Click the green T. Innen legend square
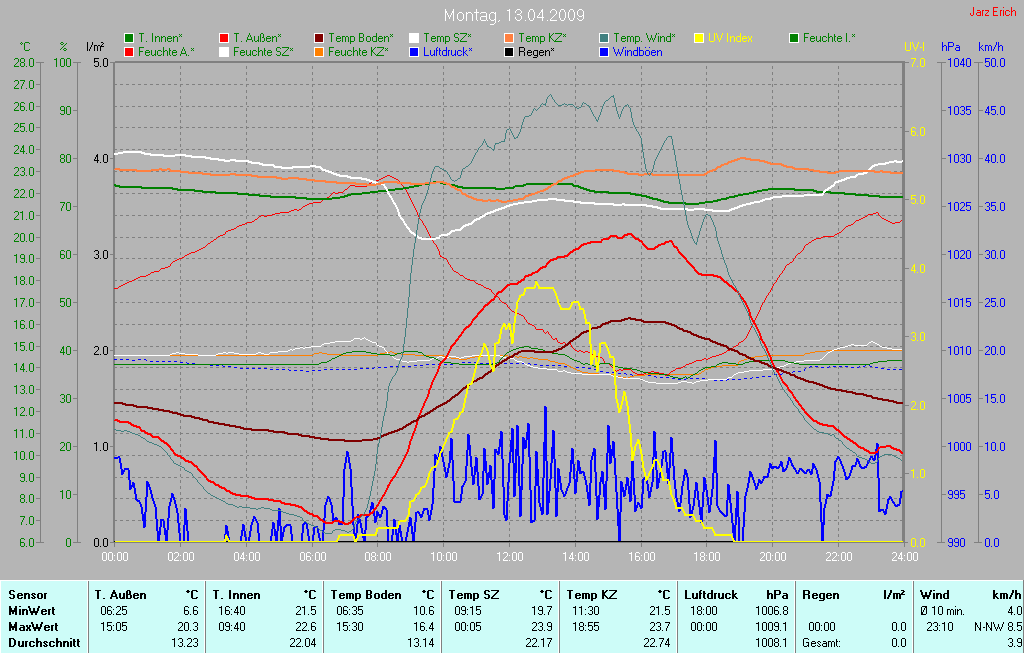Image resolution: width=1024 pixels, height=653 pixels. click(x=129, y=38)
